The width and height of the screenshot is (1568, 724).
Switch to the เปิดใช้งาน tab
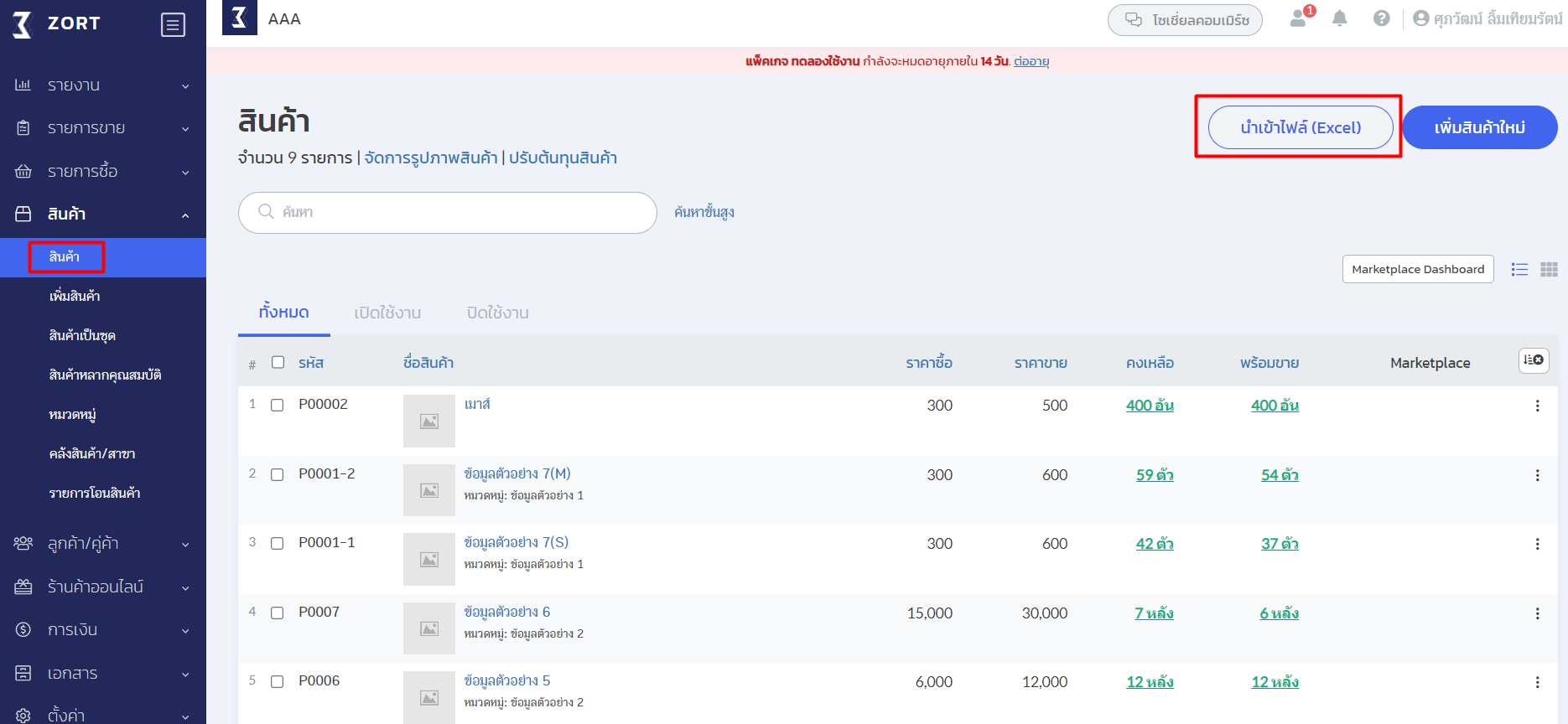point(387,313)
